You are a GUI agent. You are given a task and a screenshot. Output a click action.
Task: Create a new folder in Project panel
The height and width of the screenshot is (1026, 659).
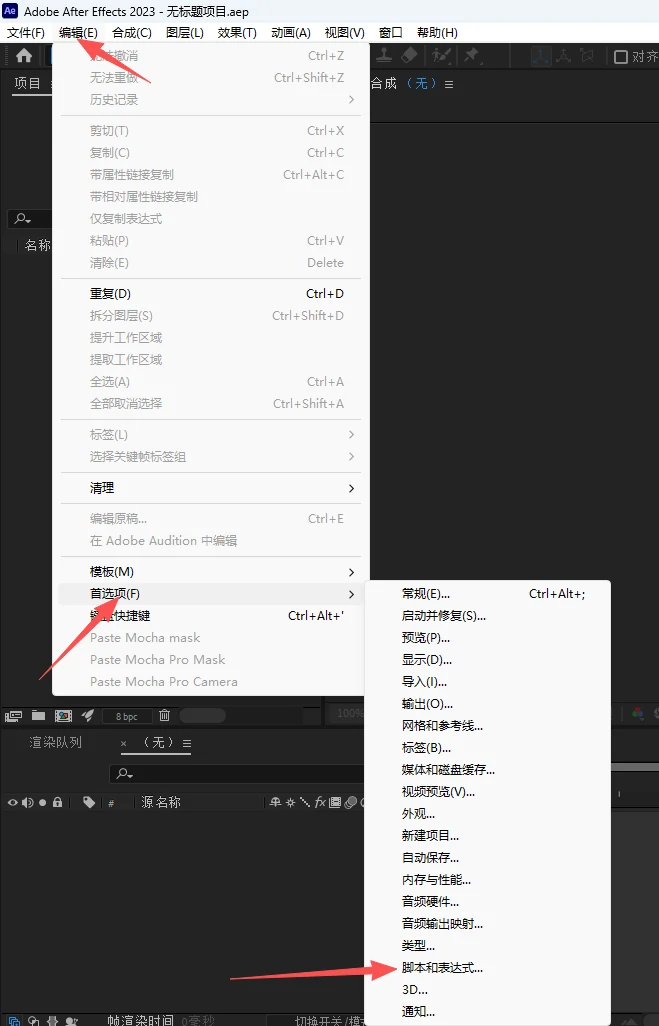point(39,715)
